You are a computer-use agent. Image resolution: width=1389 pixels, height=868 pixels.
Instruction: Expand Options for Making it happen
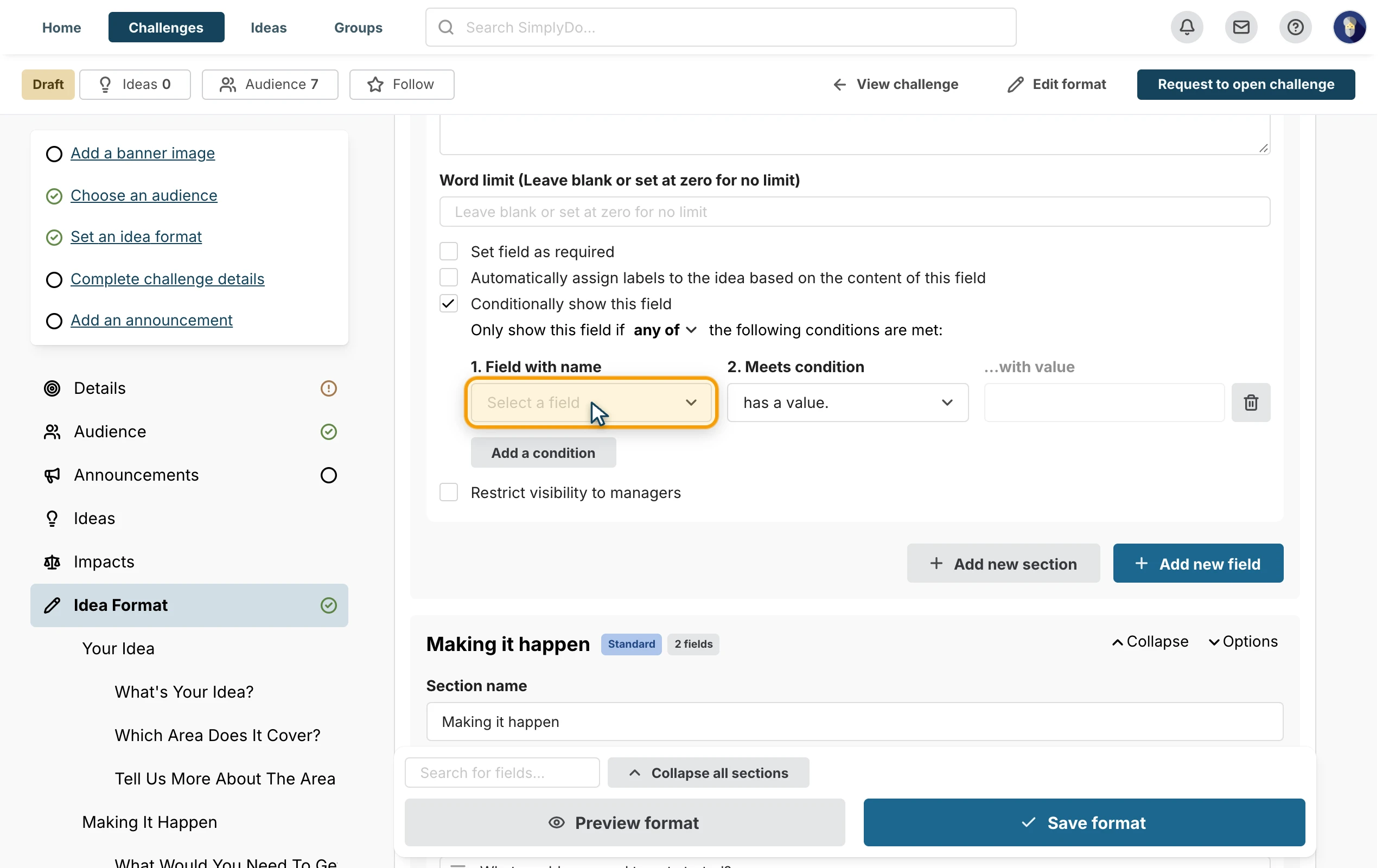[1243, 642]
